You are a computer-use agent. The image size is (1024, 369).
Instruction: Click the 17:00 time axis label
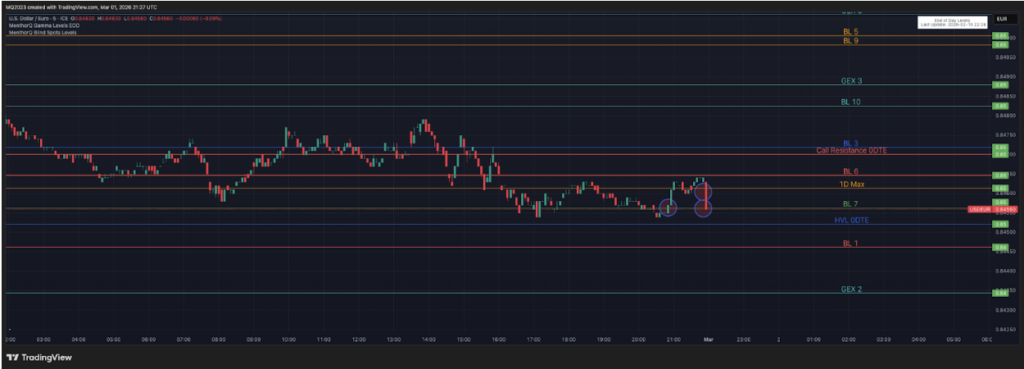[534, 340]
